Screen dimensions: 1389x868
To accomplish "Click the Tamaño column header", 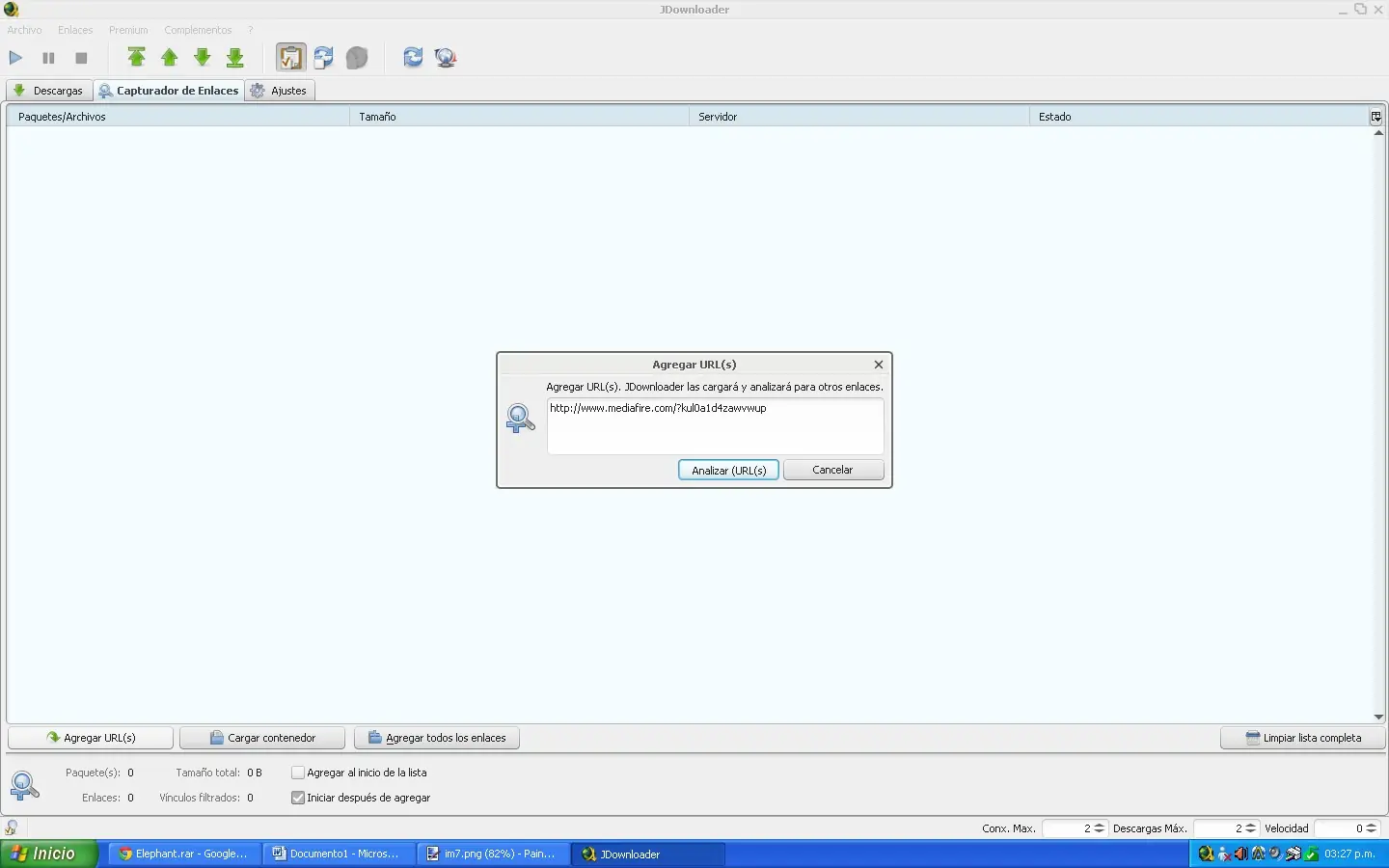I will 519,117.
